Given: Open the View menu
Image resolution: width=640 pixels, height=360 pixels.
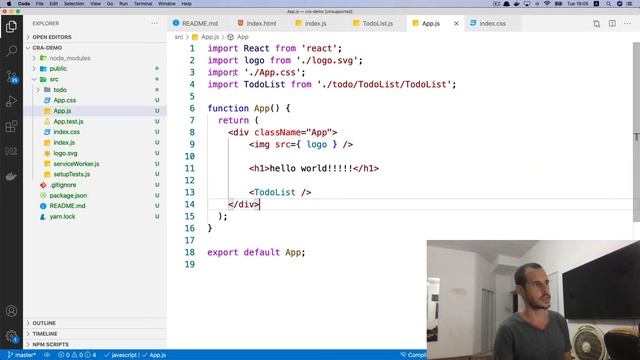Looking at the screenshot, I should click(96, 4).
